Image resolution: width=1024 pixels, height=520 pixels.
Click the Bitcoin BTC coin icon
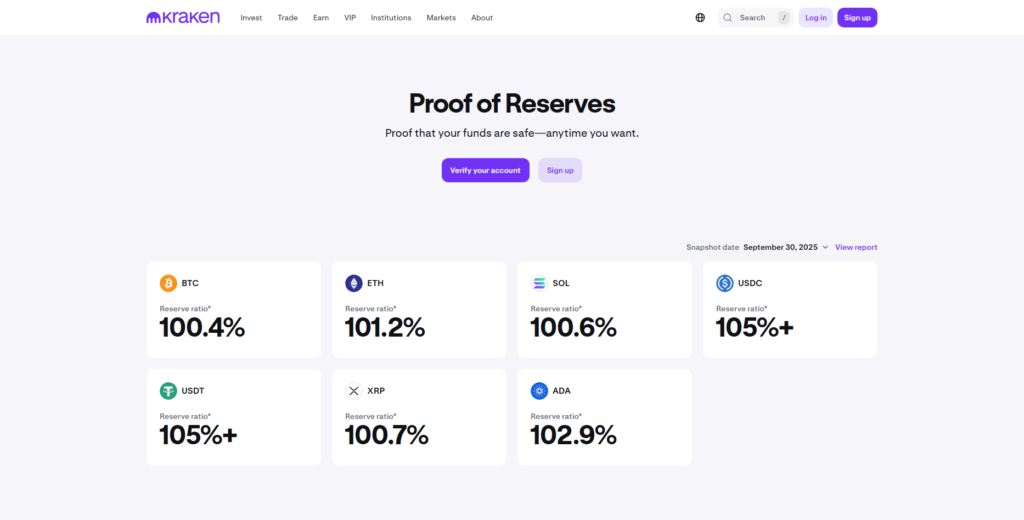pos(168,284)
